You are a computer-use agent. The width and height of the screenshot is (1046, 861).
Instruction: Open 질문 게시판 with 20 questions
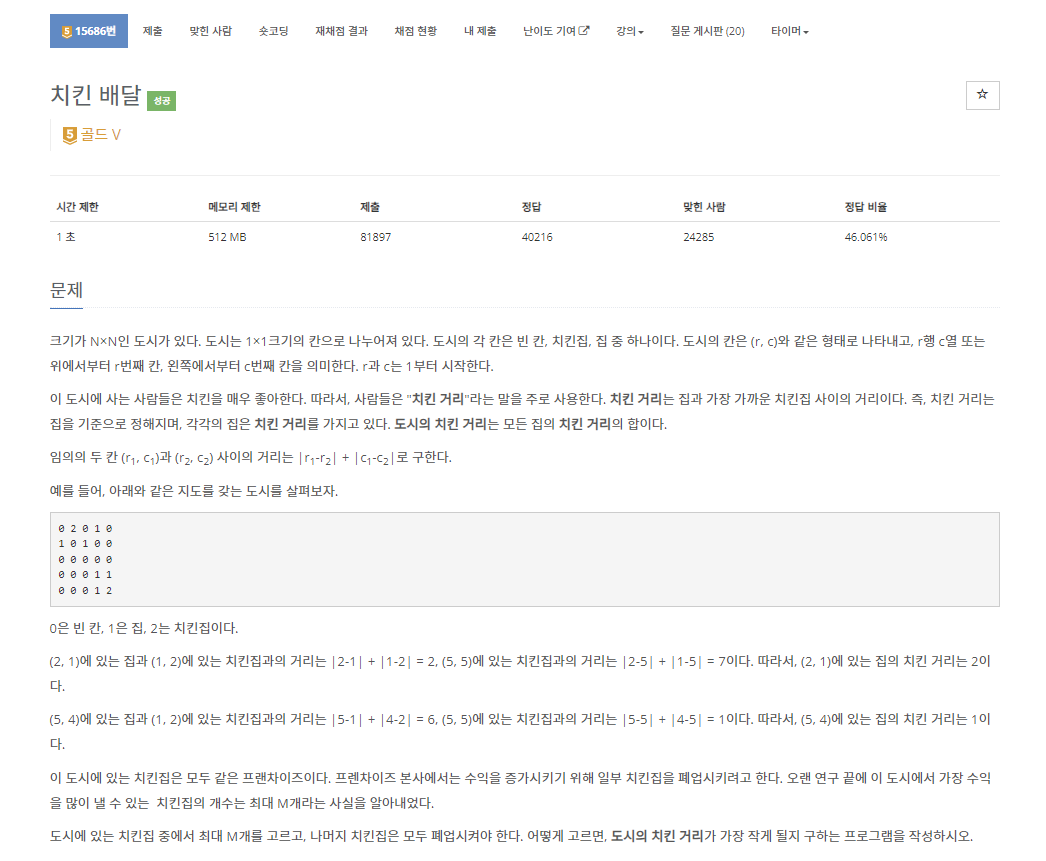706,31
